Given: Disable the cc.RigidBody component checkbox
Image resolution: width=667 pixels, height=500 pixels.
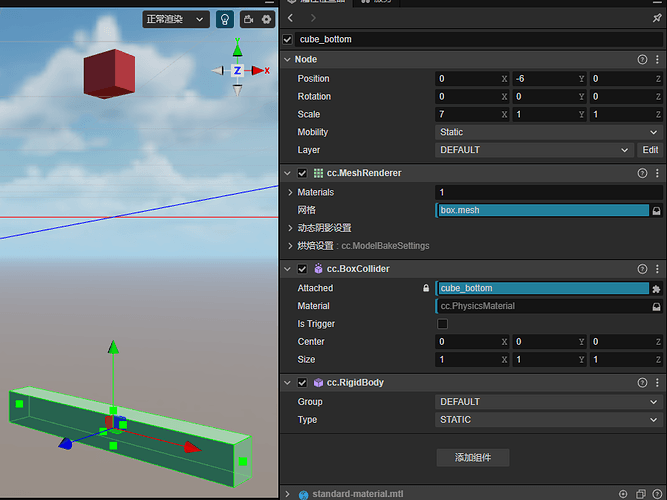Looking at the screenshot, I should [x=302, y=383].
